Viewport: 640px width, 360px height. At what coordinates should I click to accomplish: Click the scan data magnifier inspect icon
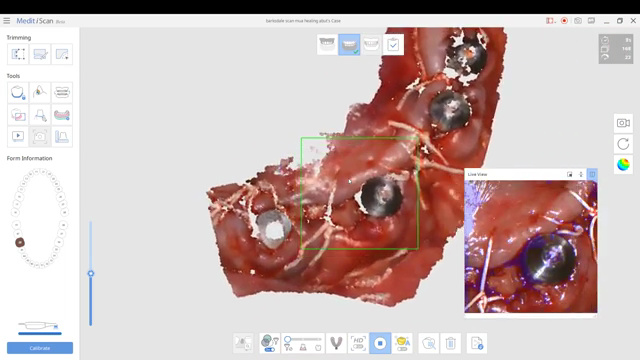click(x=429, y=343)
